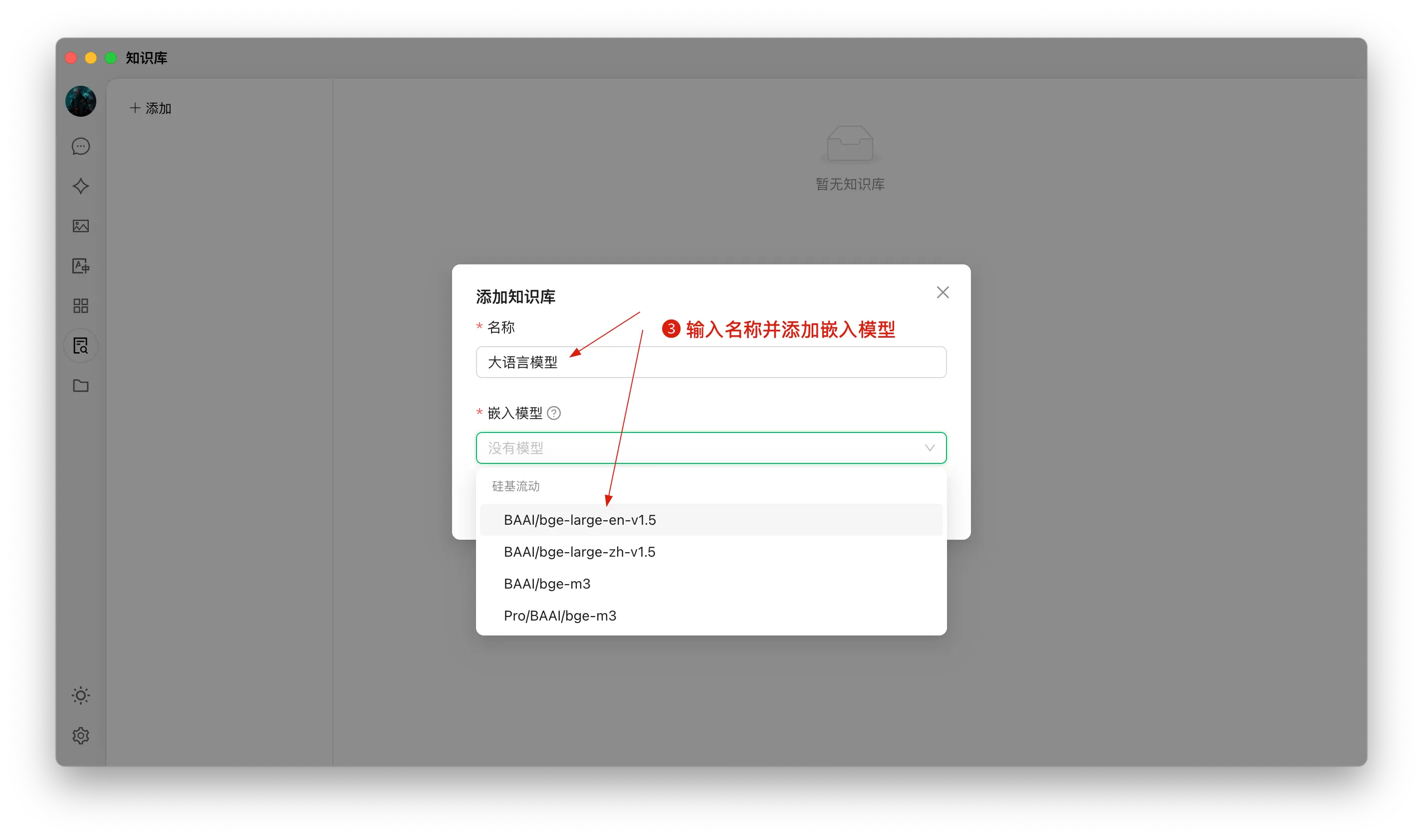
Task: Toggle the light/dark theme sun icon
Action: (81, 695)
